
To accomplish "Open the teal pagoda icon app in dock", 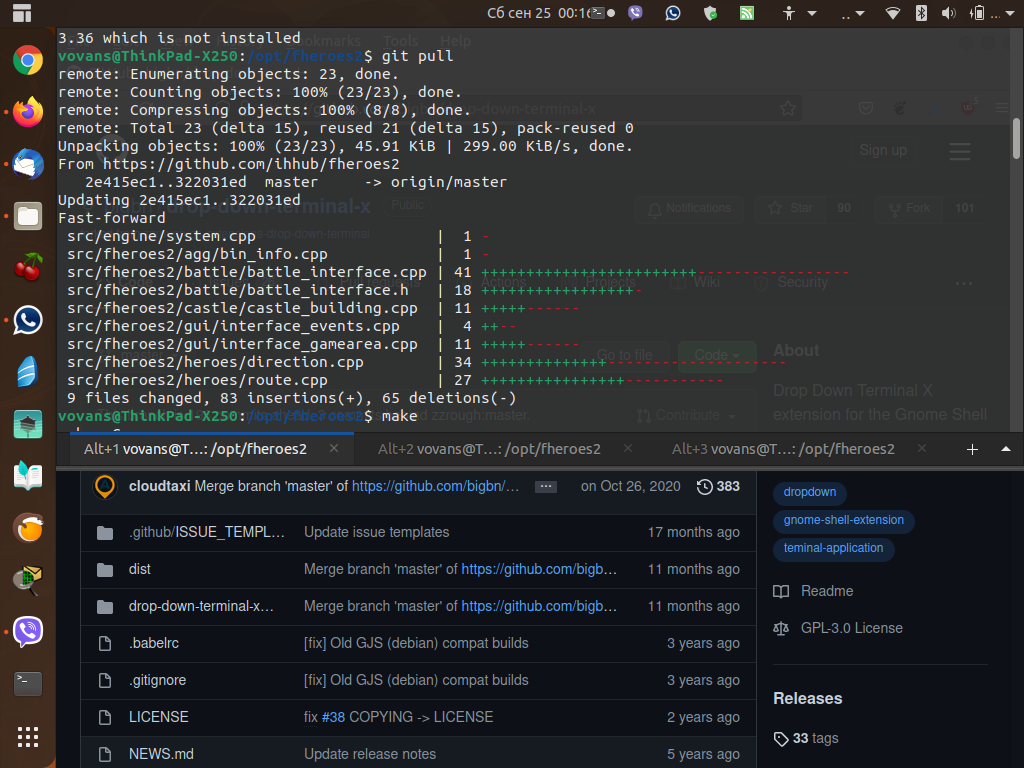I will tap(27, 424).
